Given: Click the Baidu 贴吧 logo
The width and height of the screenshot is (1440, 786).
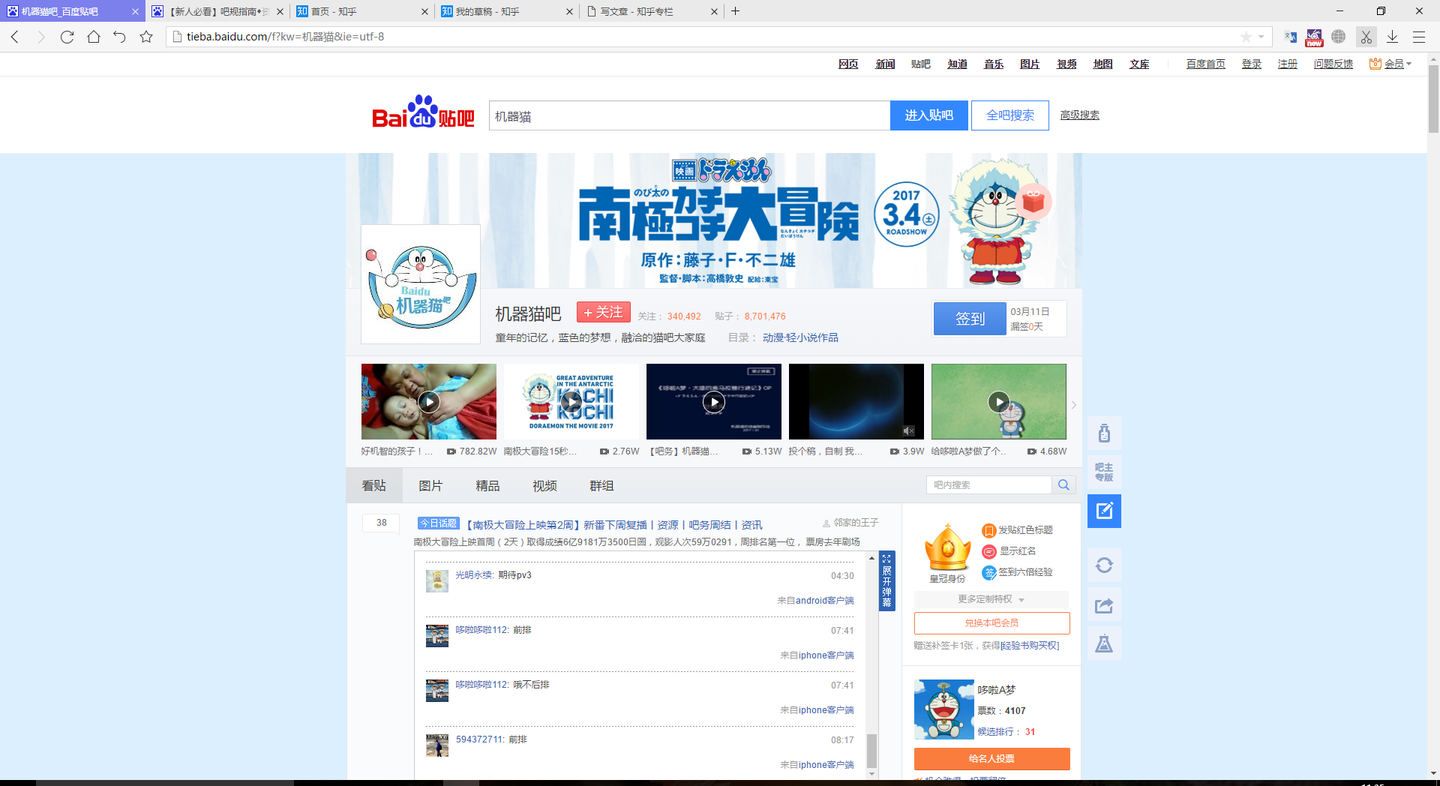Looking at the screenshot, I should click(423, 113).
